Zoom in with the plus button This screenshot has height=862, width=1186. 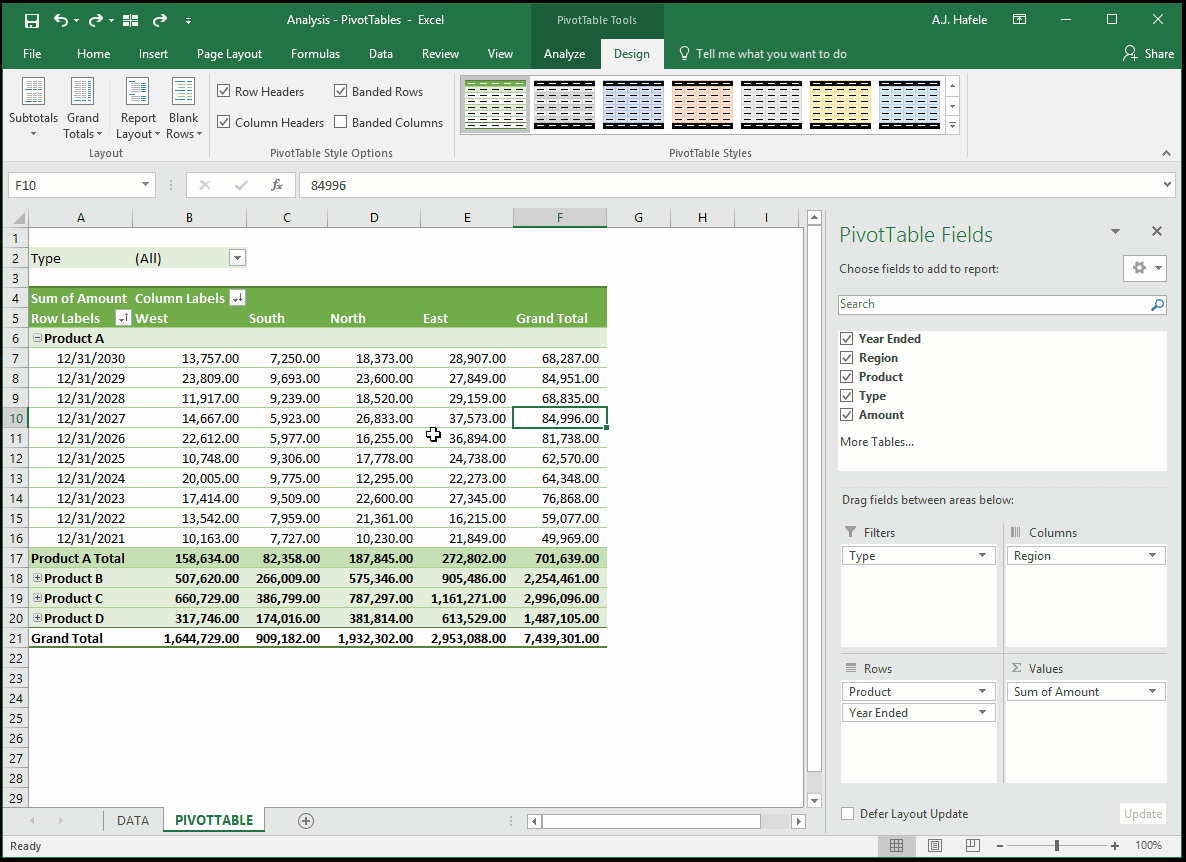[1115, 845]
